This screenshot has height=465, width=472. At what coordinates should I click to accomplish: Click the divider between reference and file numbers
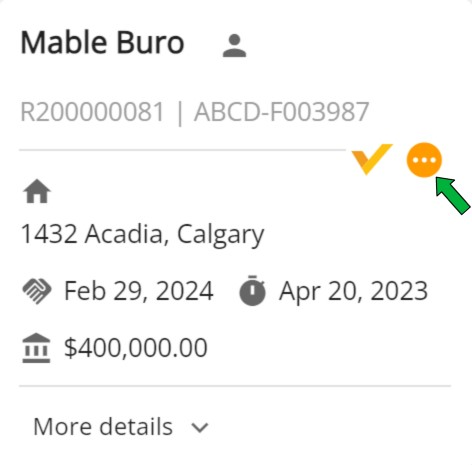[180, 112]
